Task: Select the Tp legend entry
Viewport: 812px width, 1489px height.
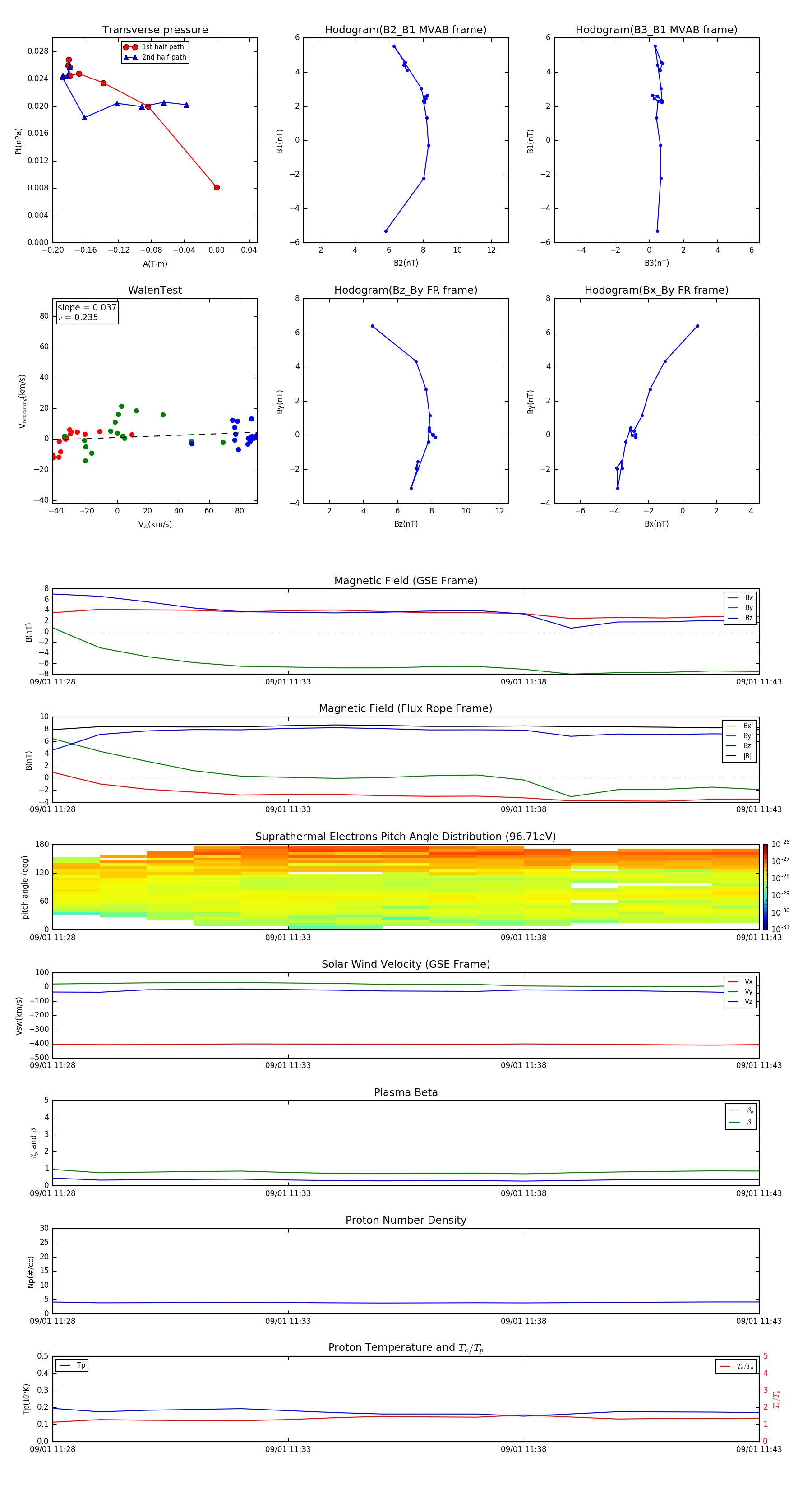Action: tap(72, 1365)
